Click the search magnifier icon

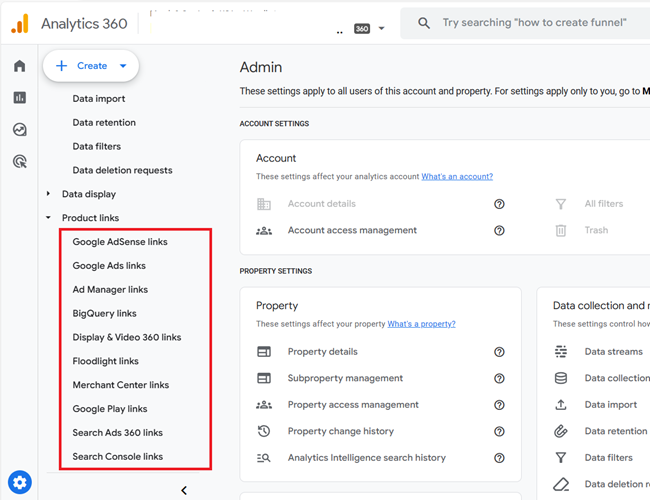[x=423, y=23]
